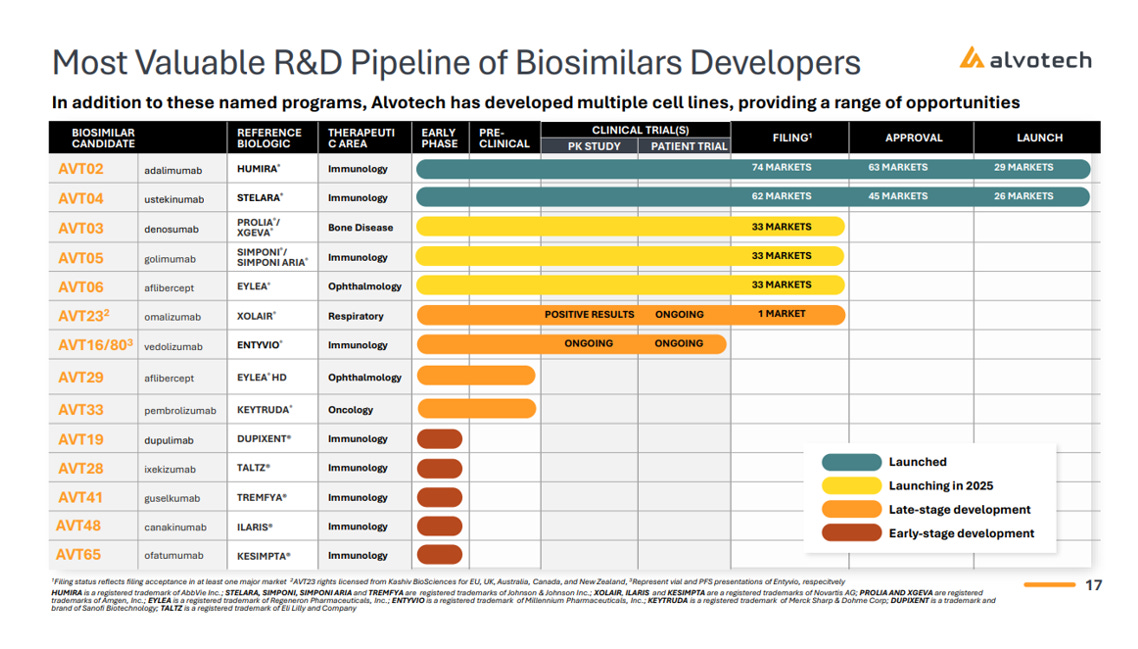Click the 74 Markets label
This screenshot has width=1138, height=649.
pos(782,168)
